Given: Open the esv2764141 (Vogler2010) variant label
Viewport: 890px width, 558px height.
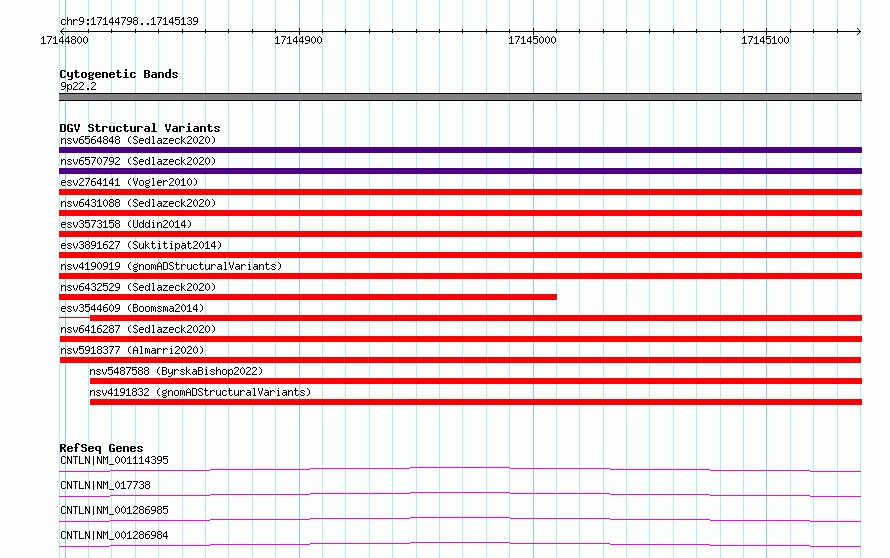Looking at the screenshot, I should 129,182.
